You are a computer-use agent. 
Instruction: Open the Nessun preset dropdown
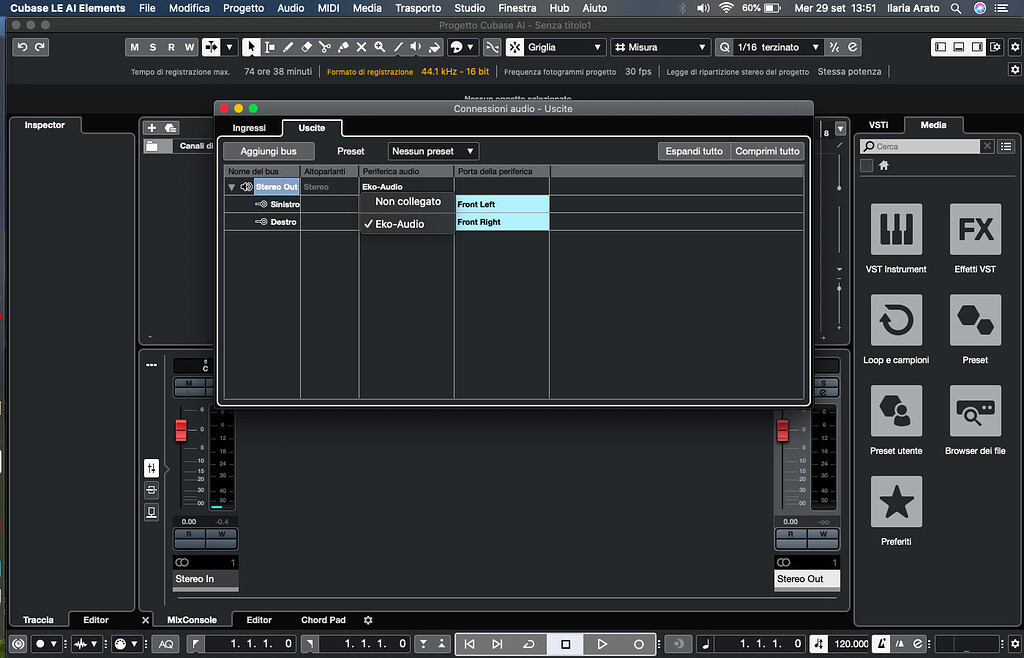pos(432,151)
